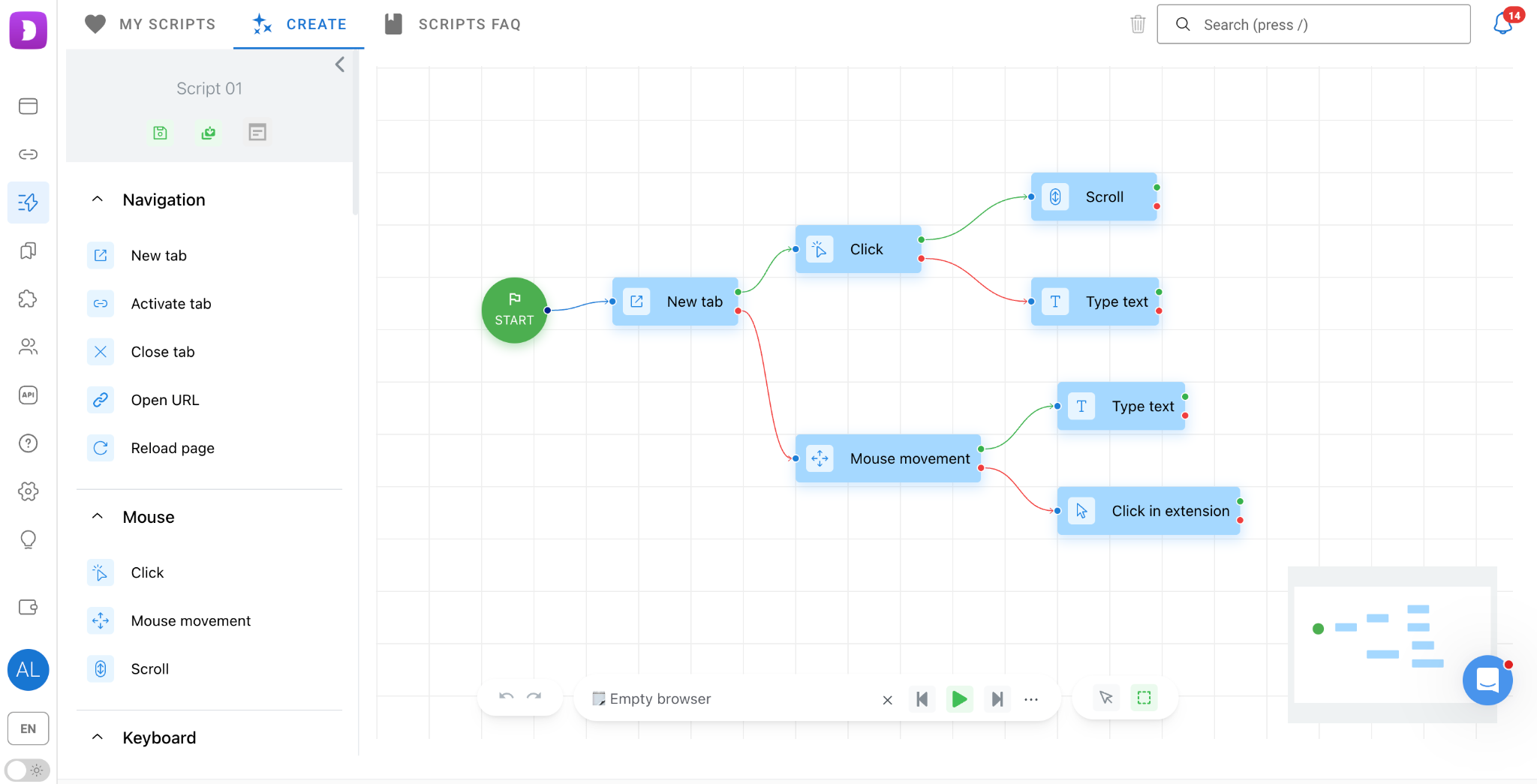Screen dimensions: 1537x784
Task: Open the blue chat support button
Action: pos(1487,680)
